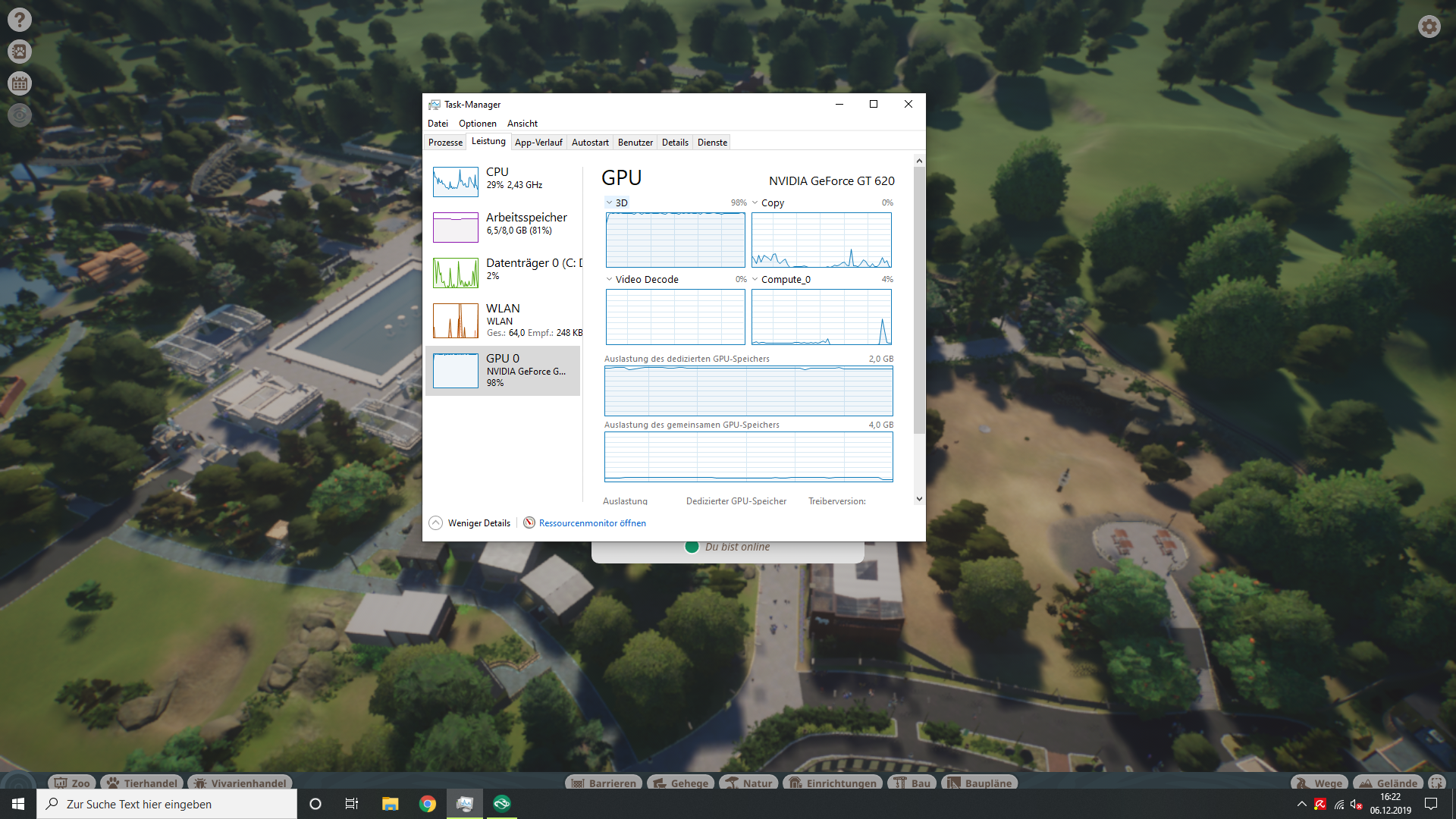Click the shared GPU memory usage graph

(x=748, y=457)
